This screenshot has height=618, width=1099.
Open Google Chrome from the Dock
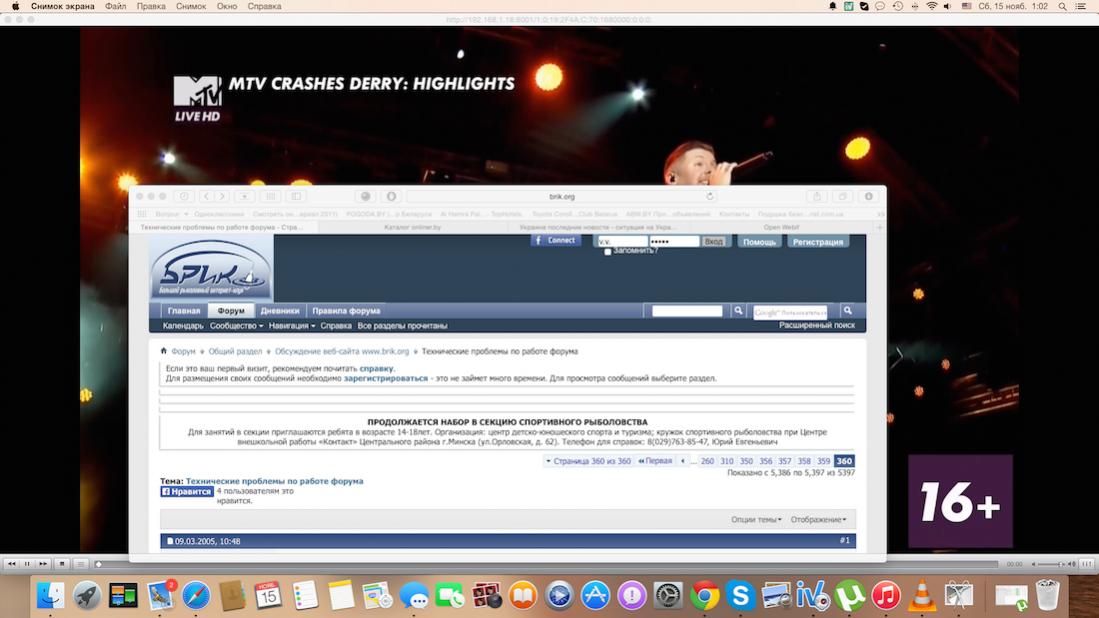[705, 596]
